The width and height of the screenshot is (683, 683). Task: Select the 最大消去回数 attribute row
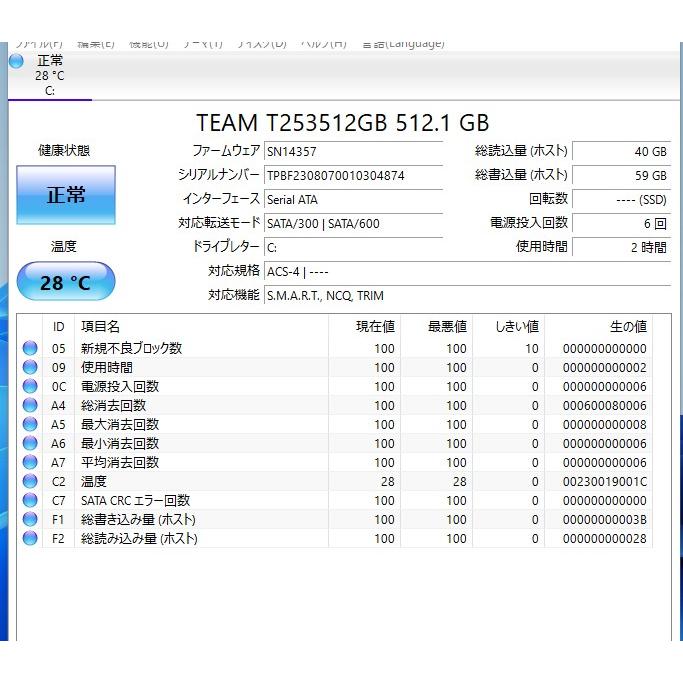pyautogui.click(x=335, y=424)
